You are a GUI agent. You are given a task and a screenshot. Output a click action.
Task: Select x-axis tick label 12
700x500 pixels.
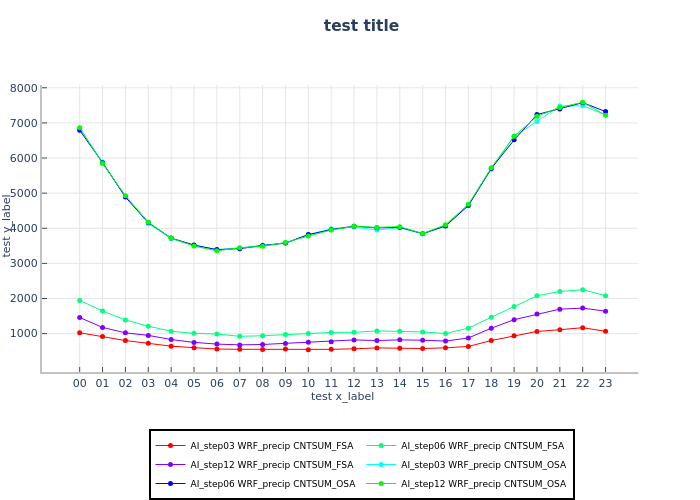coord(354,382)
